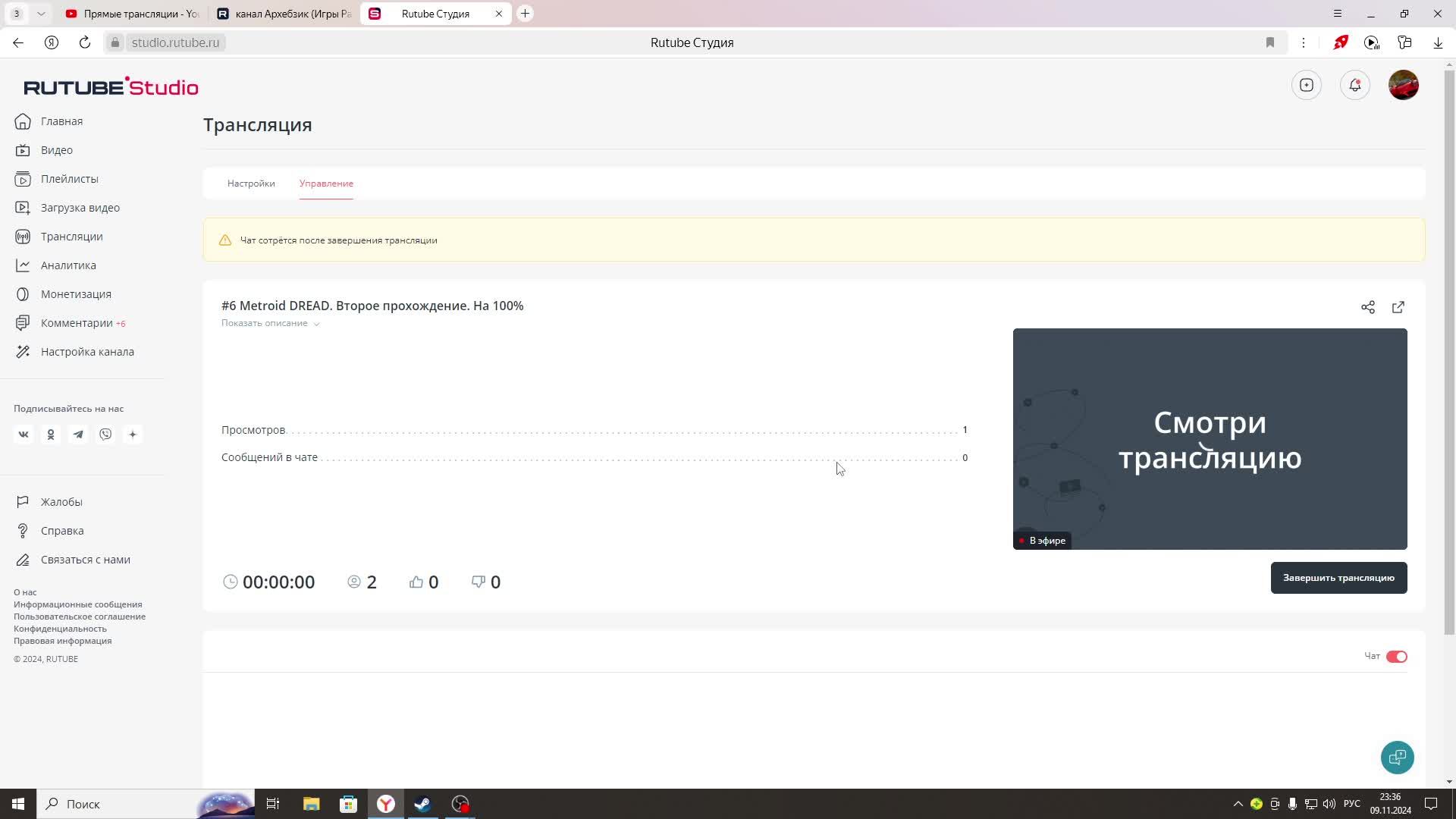Open stream in new window icon
The height and width of the screenshot is (819, 1456).
tap(1398, 307)
